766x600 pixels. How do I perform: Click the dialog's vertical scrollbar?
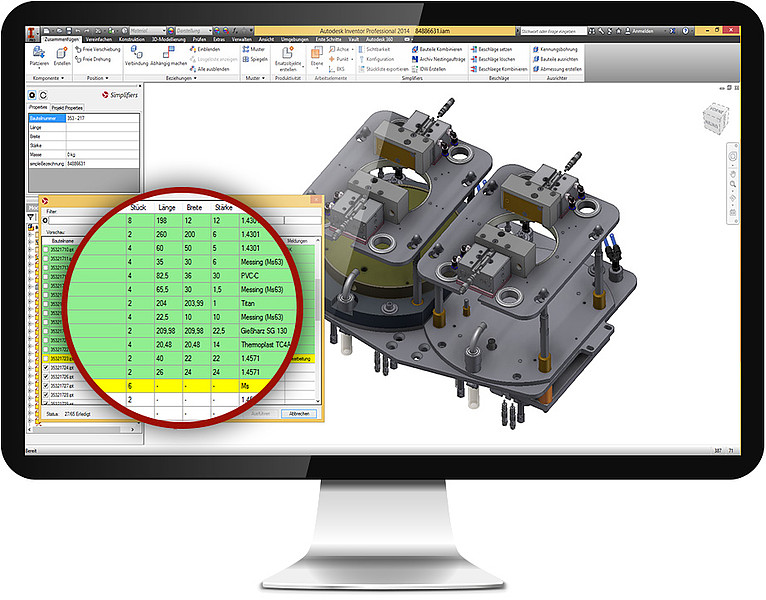(x=319, y=320)
